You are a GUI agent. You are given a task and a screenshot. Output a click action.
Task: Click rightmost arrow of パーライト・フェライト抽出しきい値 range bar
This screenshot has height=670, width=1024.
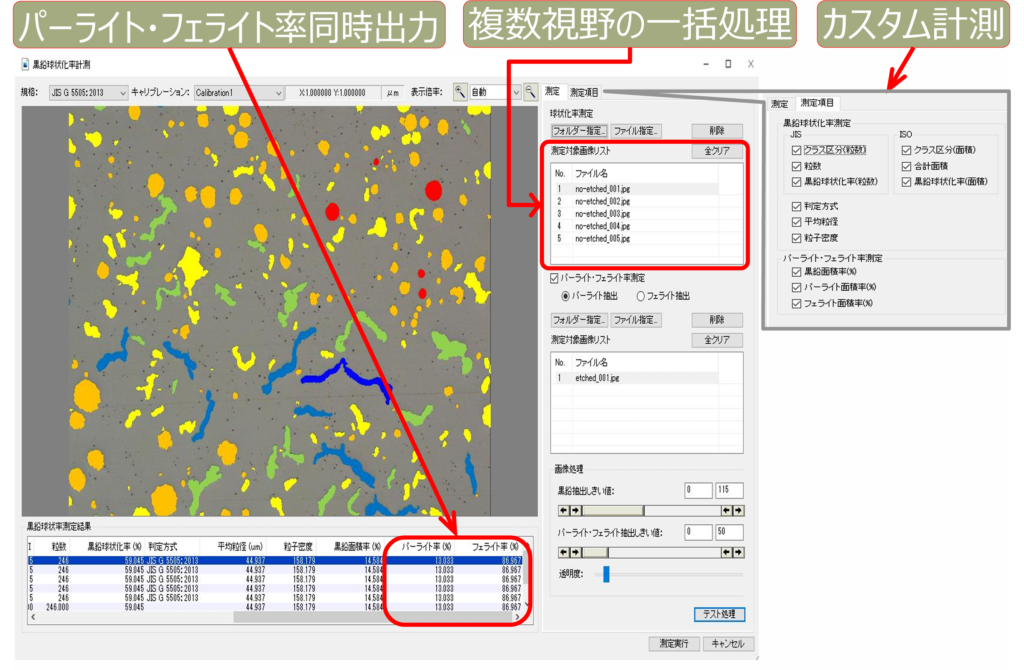tap(738, 552)
